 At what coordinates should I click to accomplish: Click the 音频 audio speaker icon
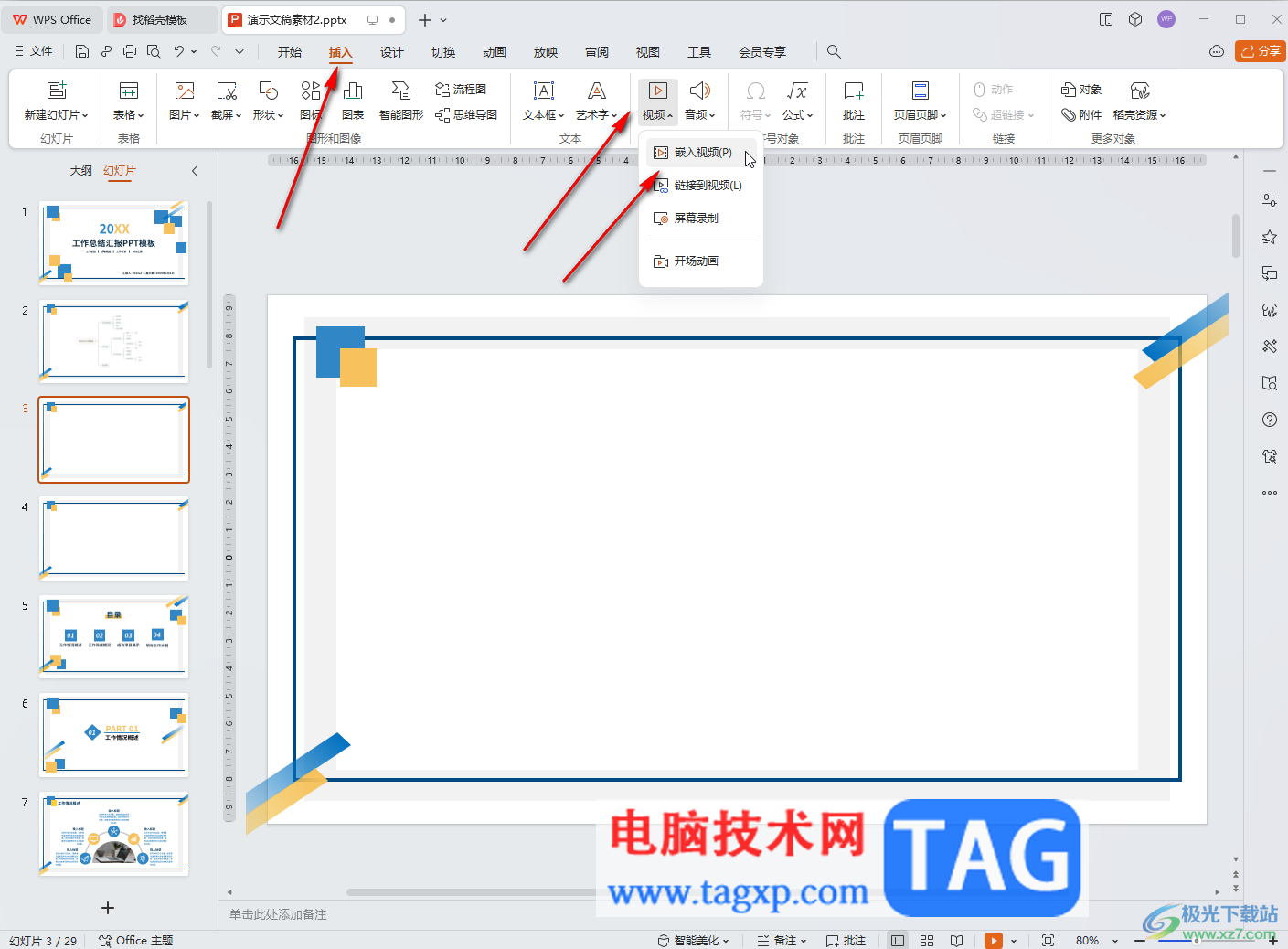(700, 91)
